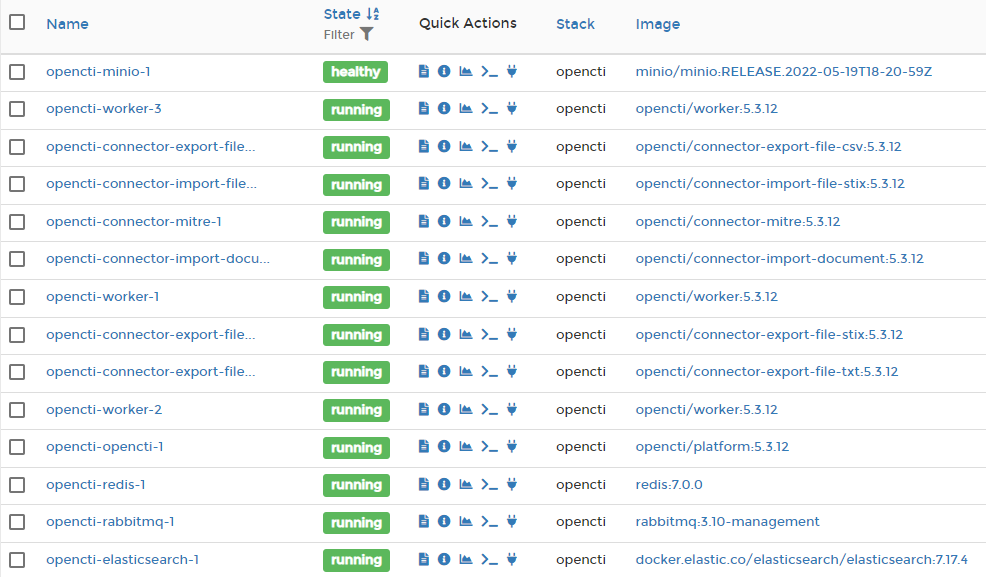Open opencti-worker-1 container details
Viewport: 986px width, 577px height.
point(103,297)
